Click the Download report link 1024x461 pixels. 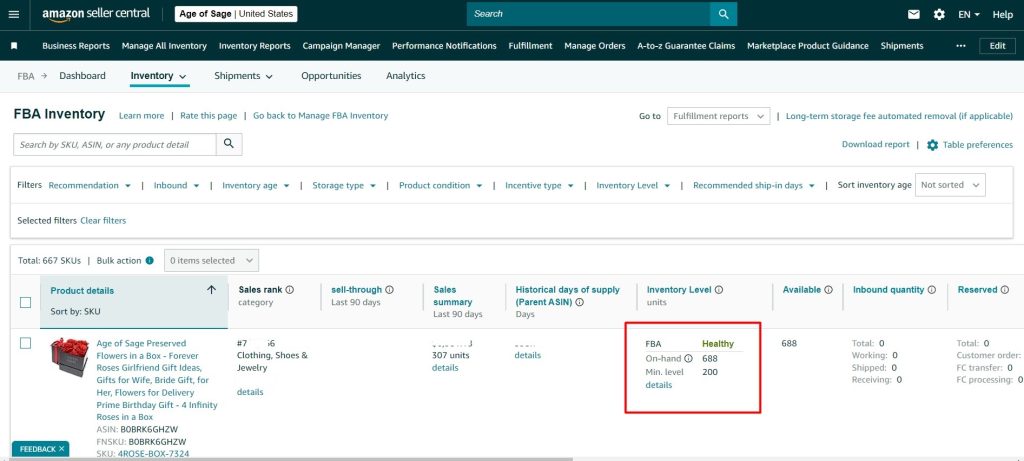[x=875, y=144]
